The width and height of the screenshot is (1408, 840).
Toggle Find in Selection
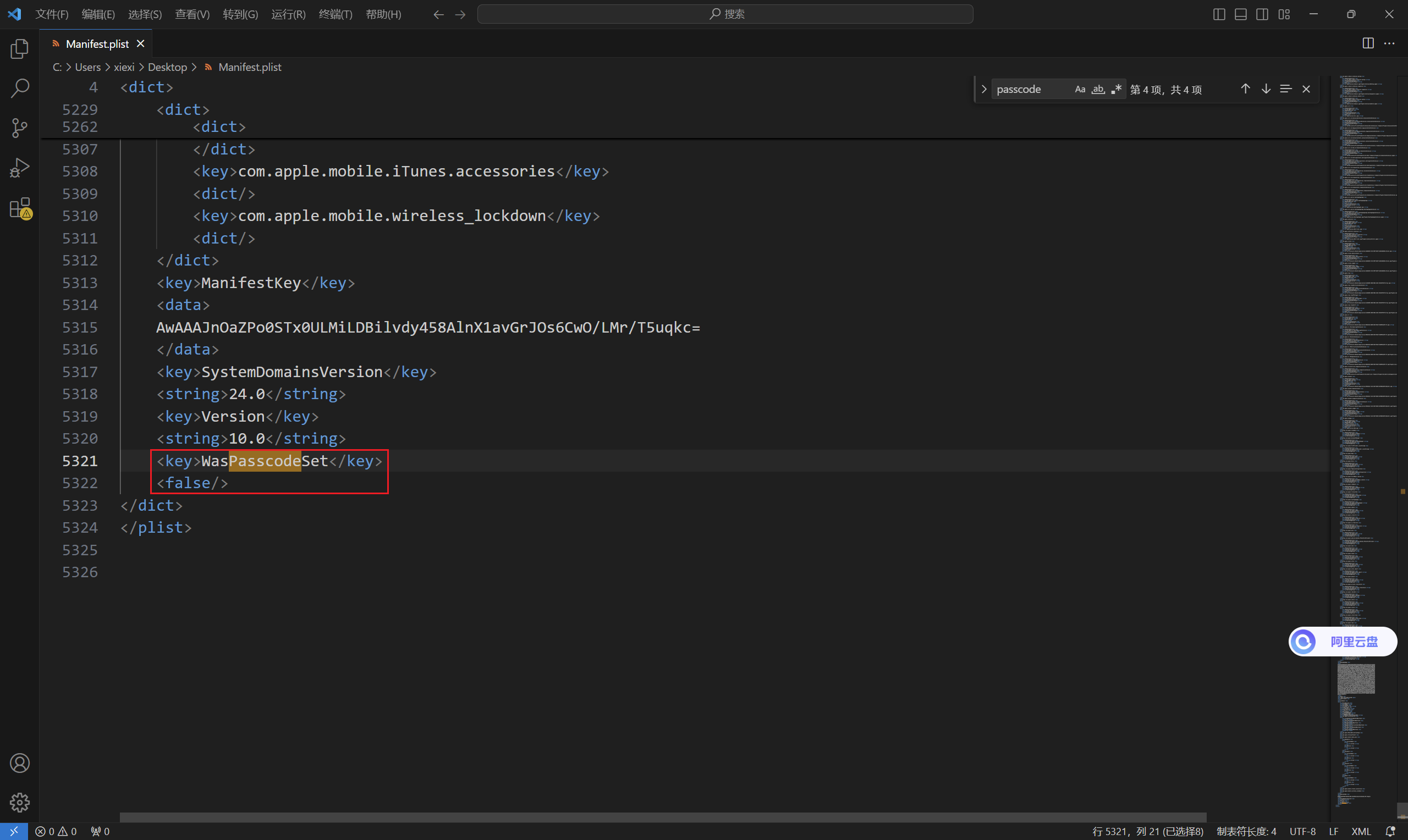1286,89
